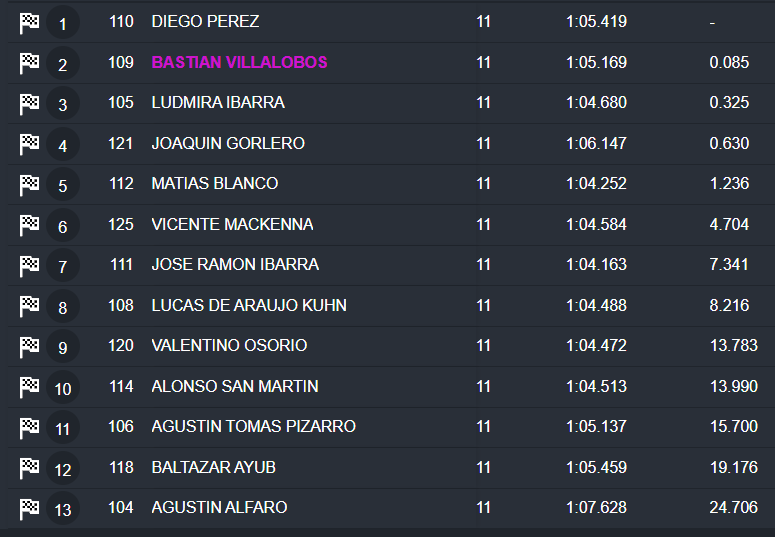Click the checkered flag in Bastian Villalobos row
Viewport: 775px width, 537px height.
(x=30, y=63)
